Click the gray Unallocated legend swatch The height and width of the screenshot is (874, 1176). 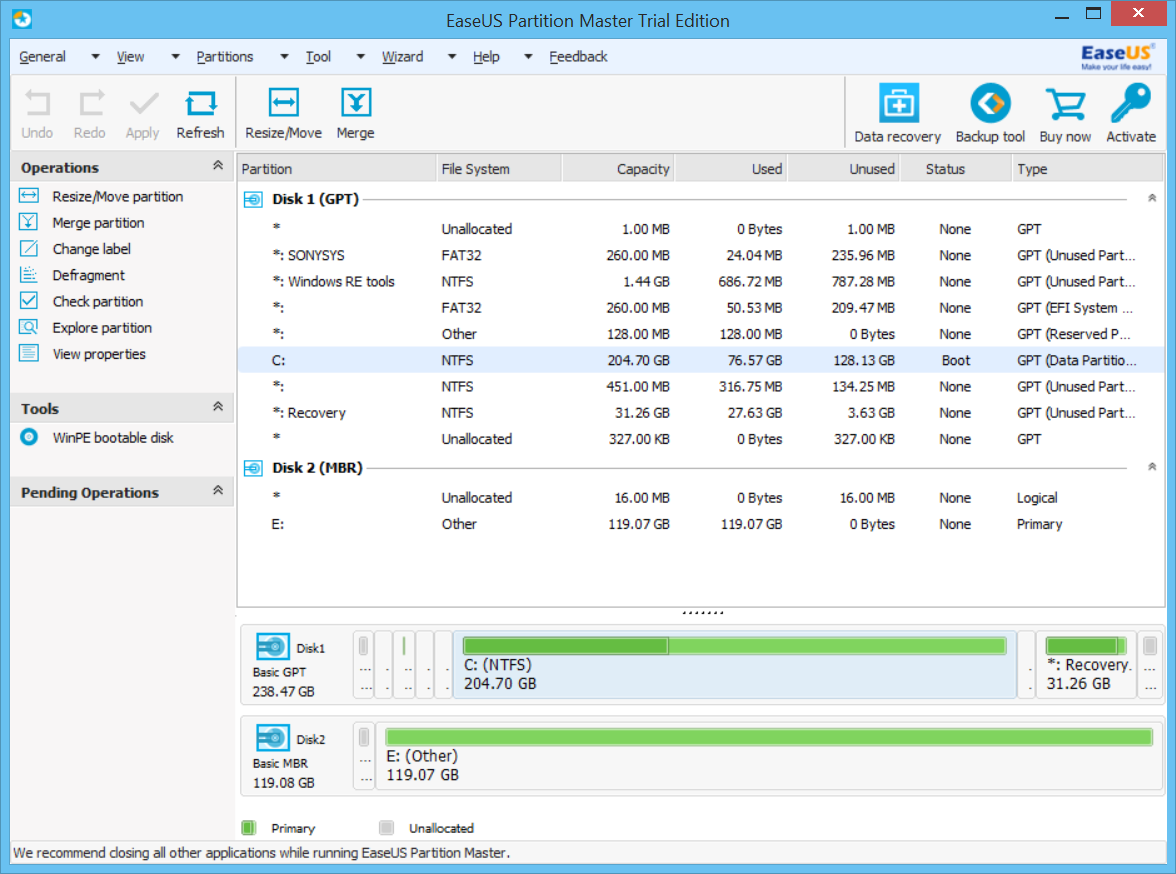[x=386, y=827]
